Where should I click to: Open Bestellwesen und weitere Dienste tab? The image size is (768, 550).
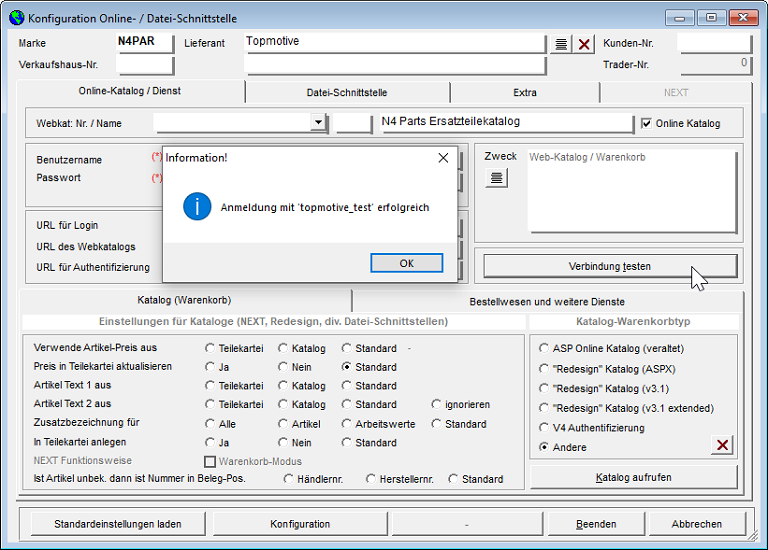pos(547,302)
